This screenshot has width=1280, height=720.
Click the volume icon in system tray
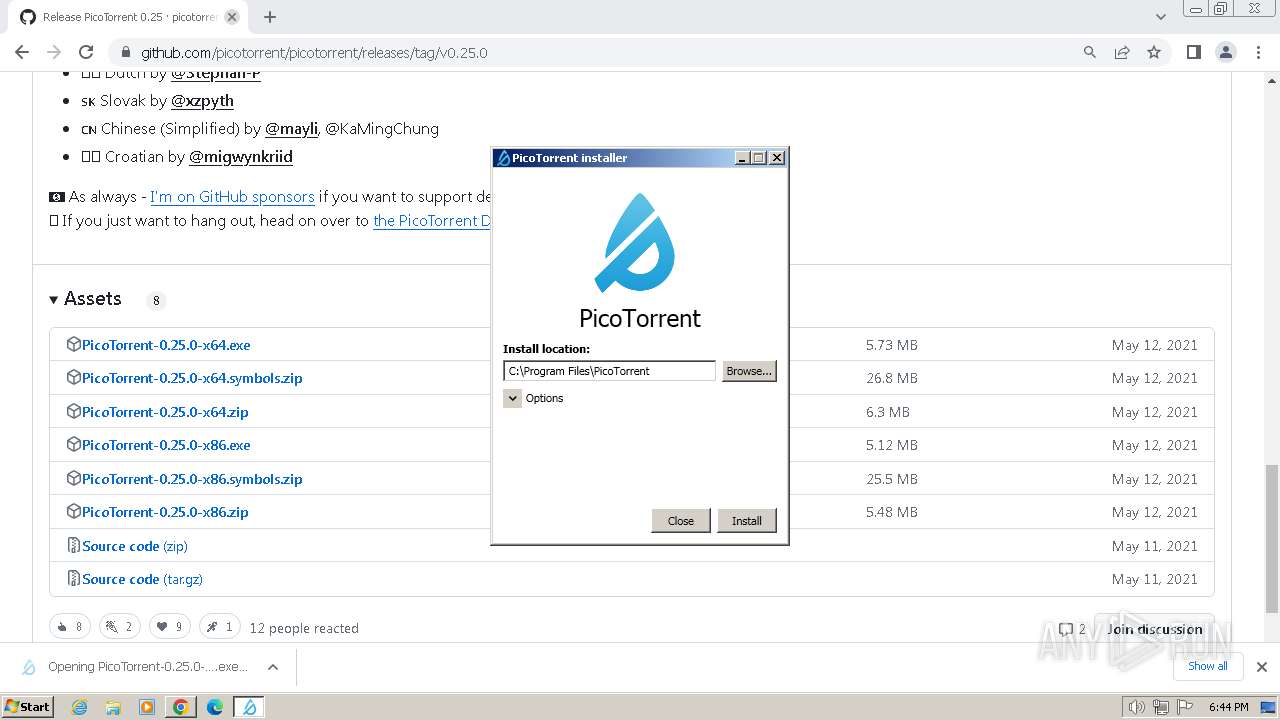tap(1136, 707)
